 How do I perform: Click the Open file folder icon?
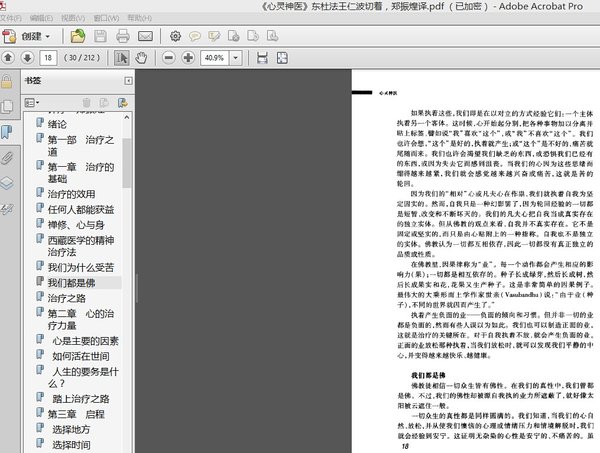(x=78, y=36)
